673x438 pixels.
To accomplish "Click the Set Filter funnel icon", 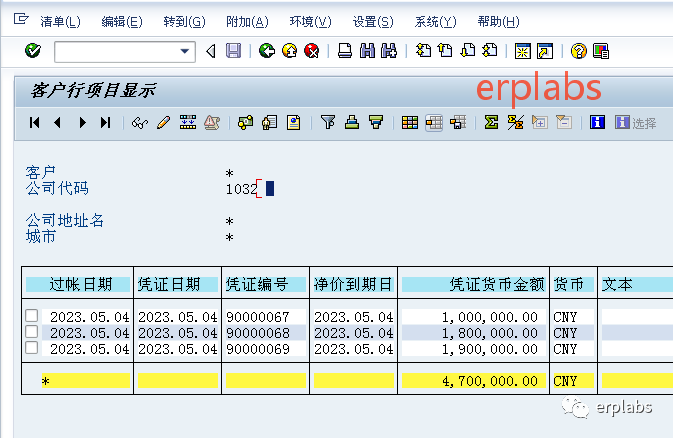I will (x=328, y=123).
